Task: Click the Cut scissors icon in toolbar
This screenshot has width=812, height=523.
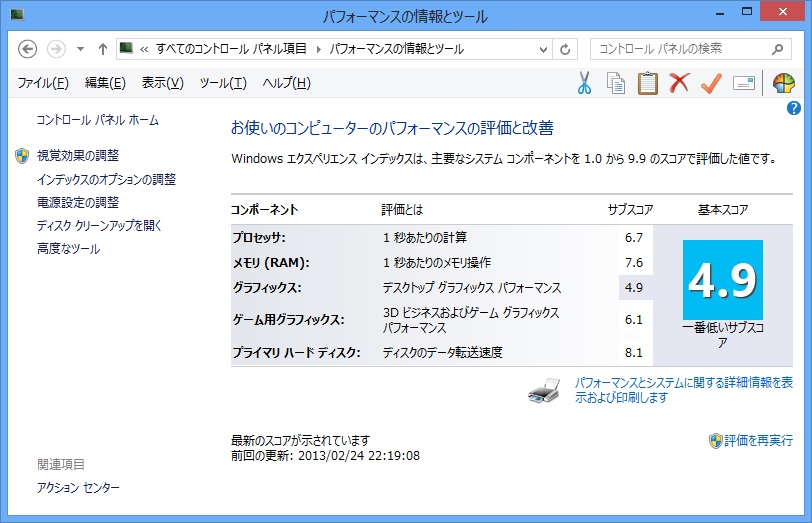Action: (584, 83)
